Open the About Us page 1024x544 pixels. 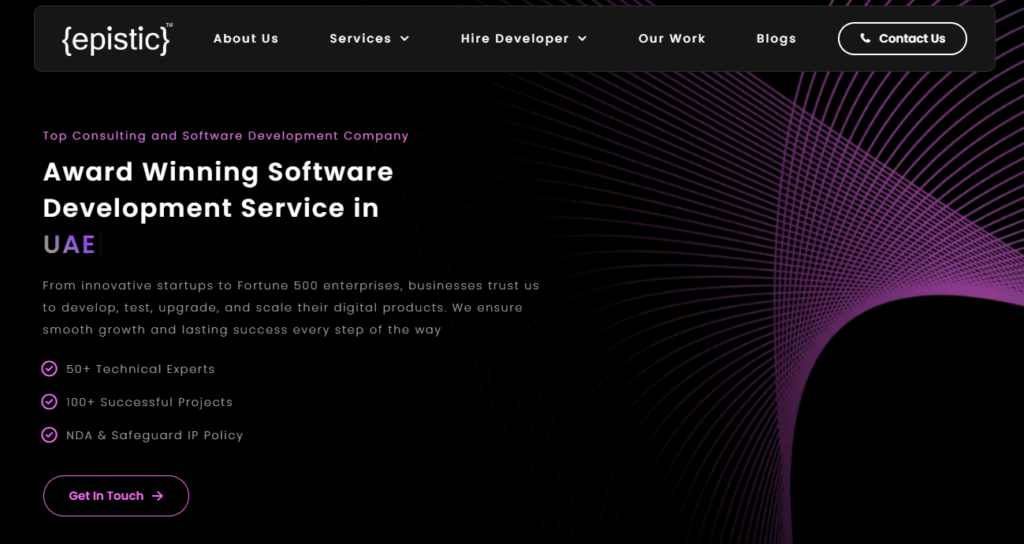tap(246, 39)
